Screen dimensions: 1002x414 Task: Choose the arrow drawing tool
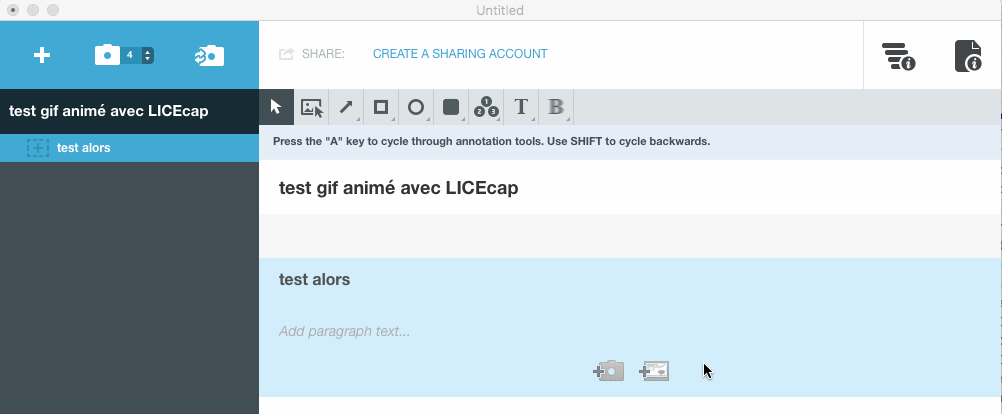coord(346,107)
